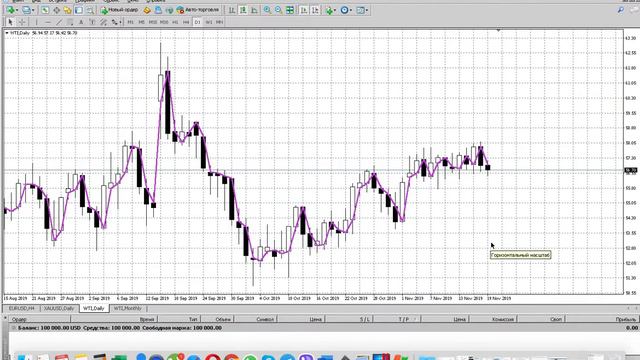Expand the arrows objects dropdown
The image size is (640, 360).
pyautogui.click(x=120, y=22)
